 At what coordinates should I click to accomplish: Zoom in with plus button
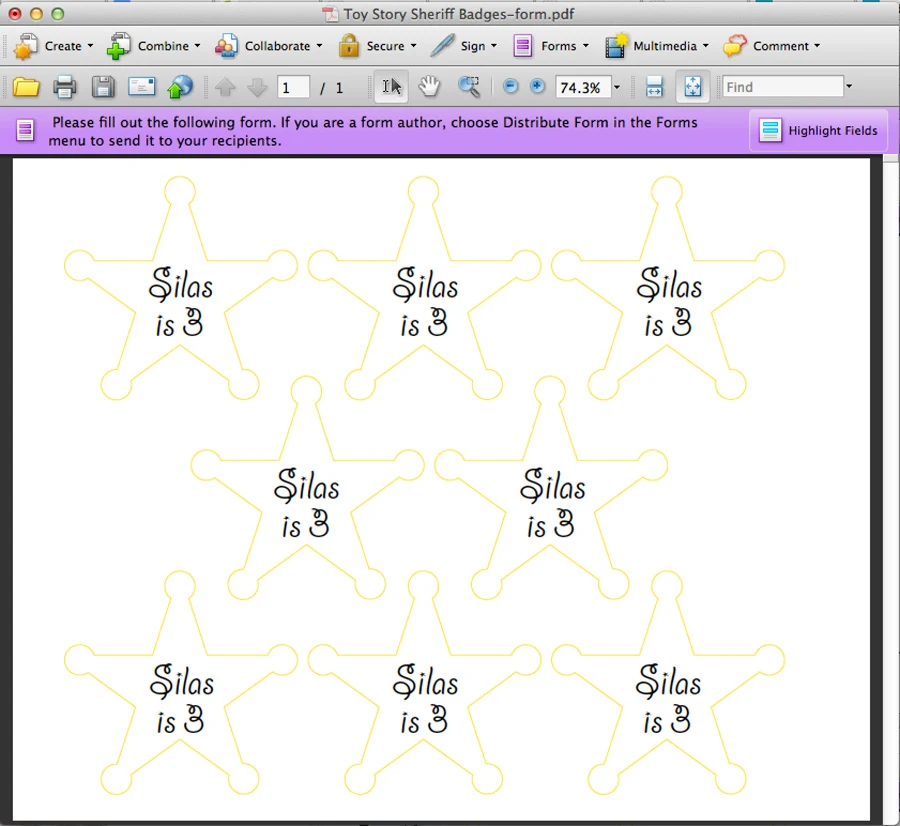click(537, 86)
